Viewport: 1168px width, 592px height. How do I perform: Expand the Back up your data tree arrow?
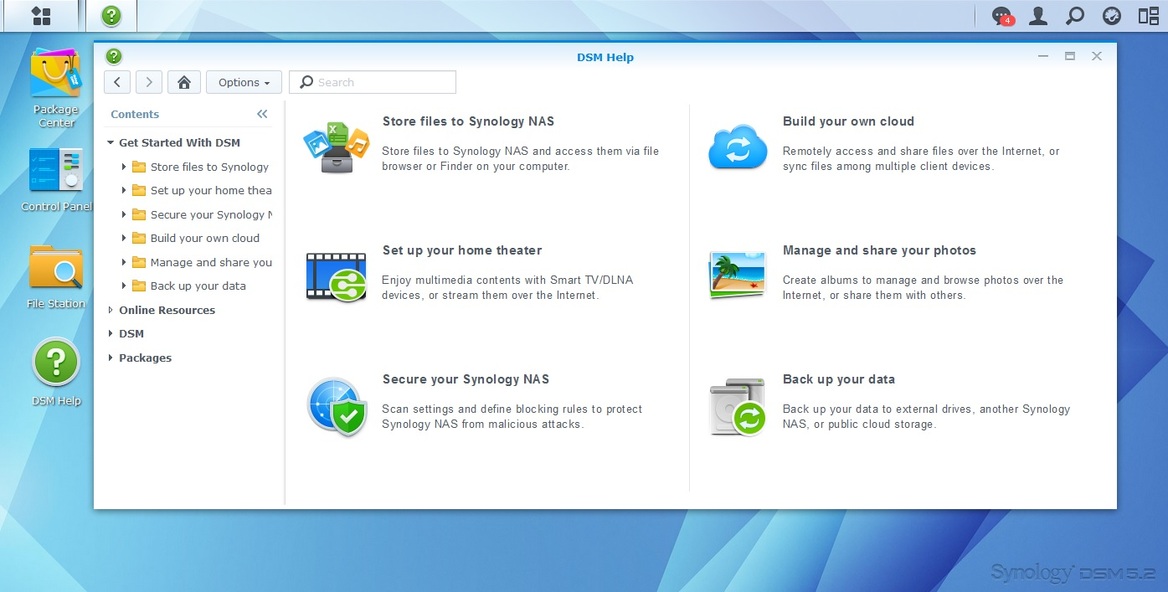(x=124, y=286)
